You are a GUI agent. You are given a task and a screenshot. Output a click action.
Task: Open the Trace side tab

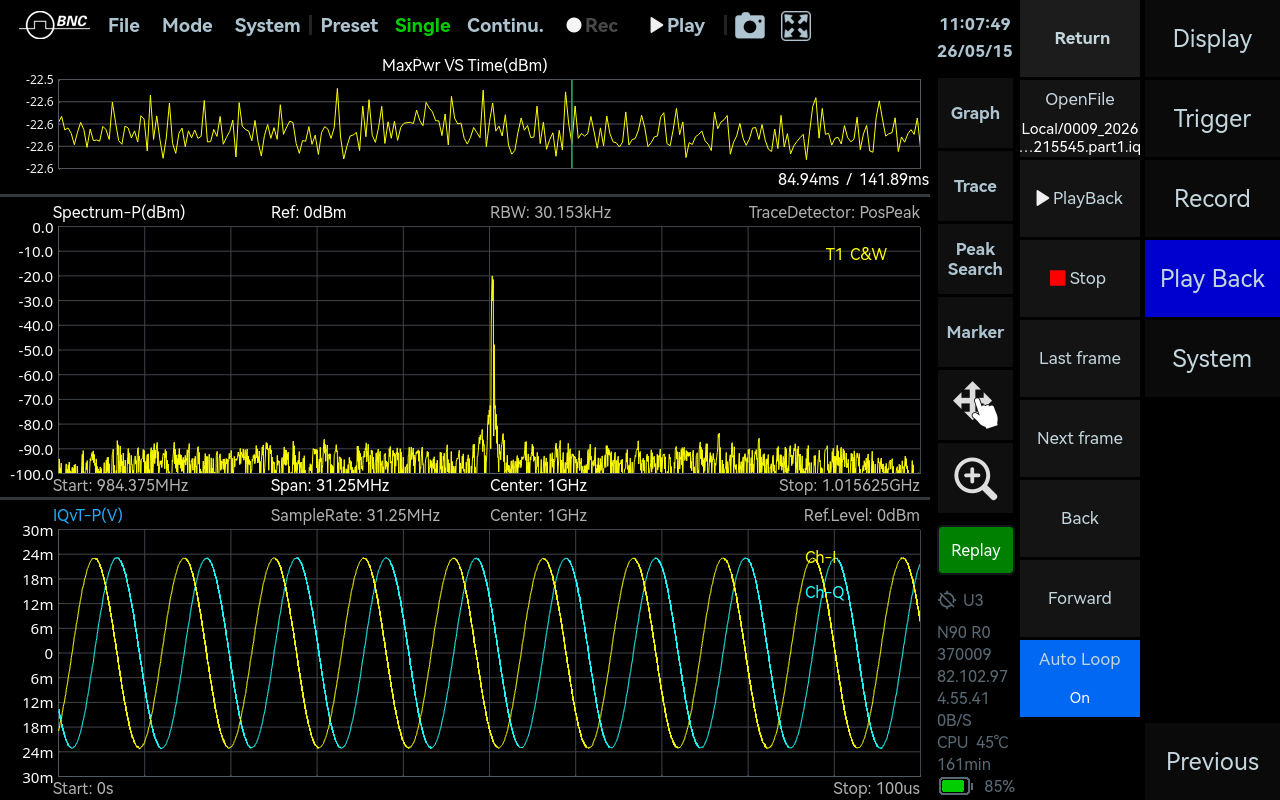[x=975, y=186]
